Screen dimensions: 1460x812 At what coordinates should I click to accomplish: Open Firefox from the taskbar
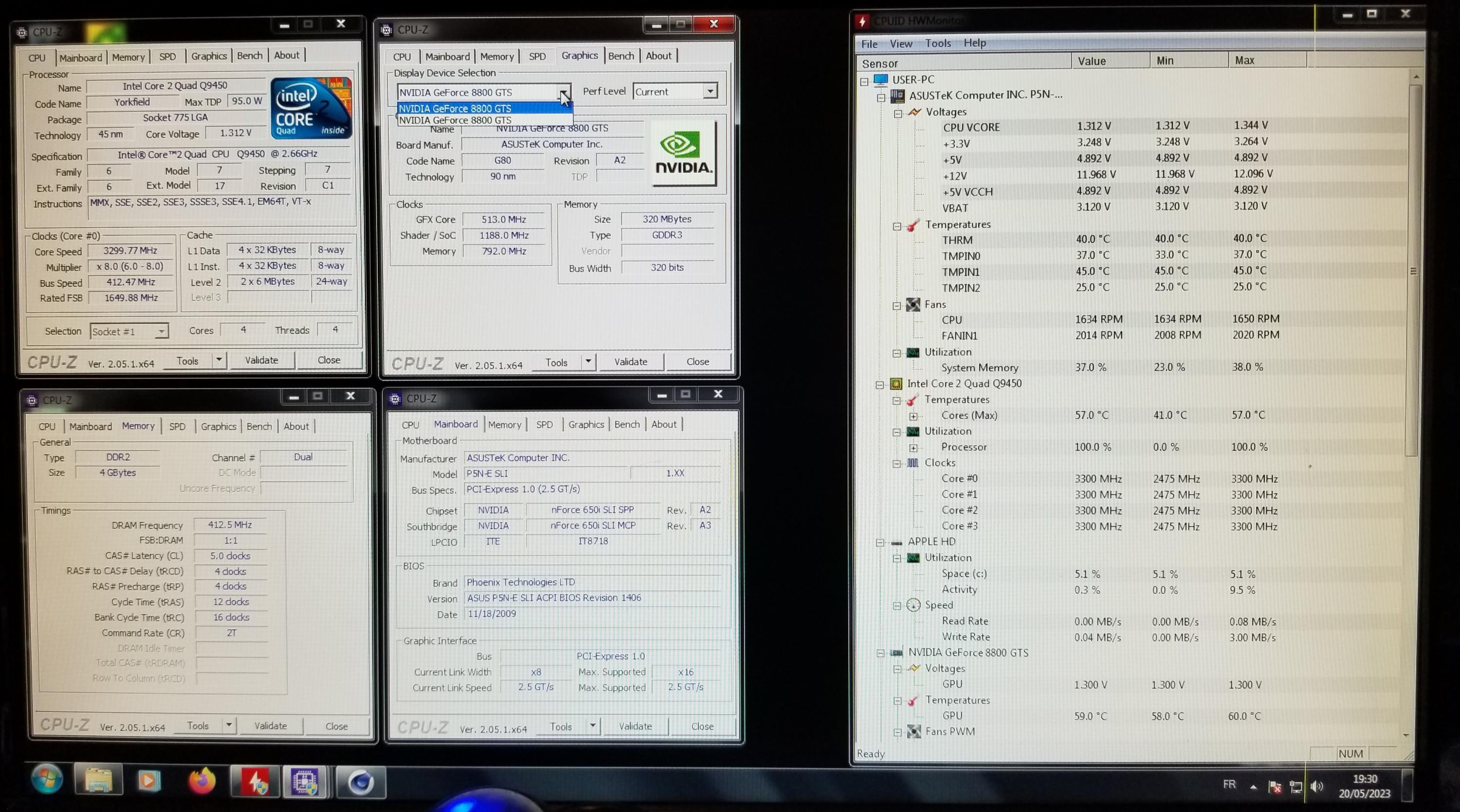[x=202, y=782]
